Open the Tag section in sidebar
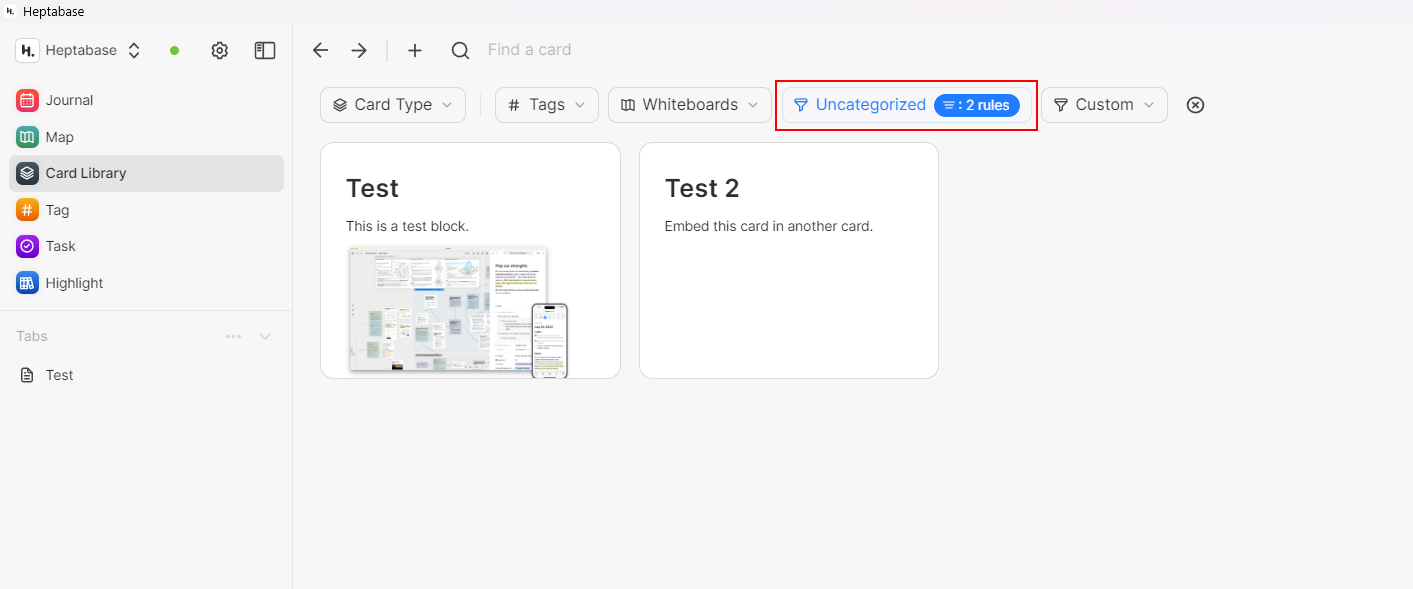This screenshot has width=1413, height=589. [x=57, y=210]
